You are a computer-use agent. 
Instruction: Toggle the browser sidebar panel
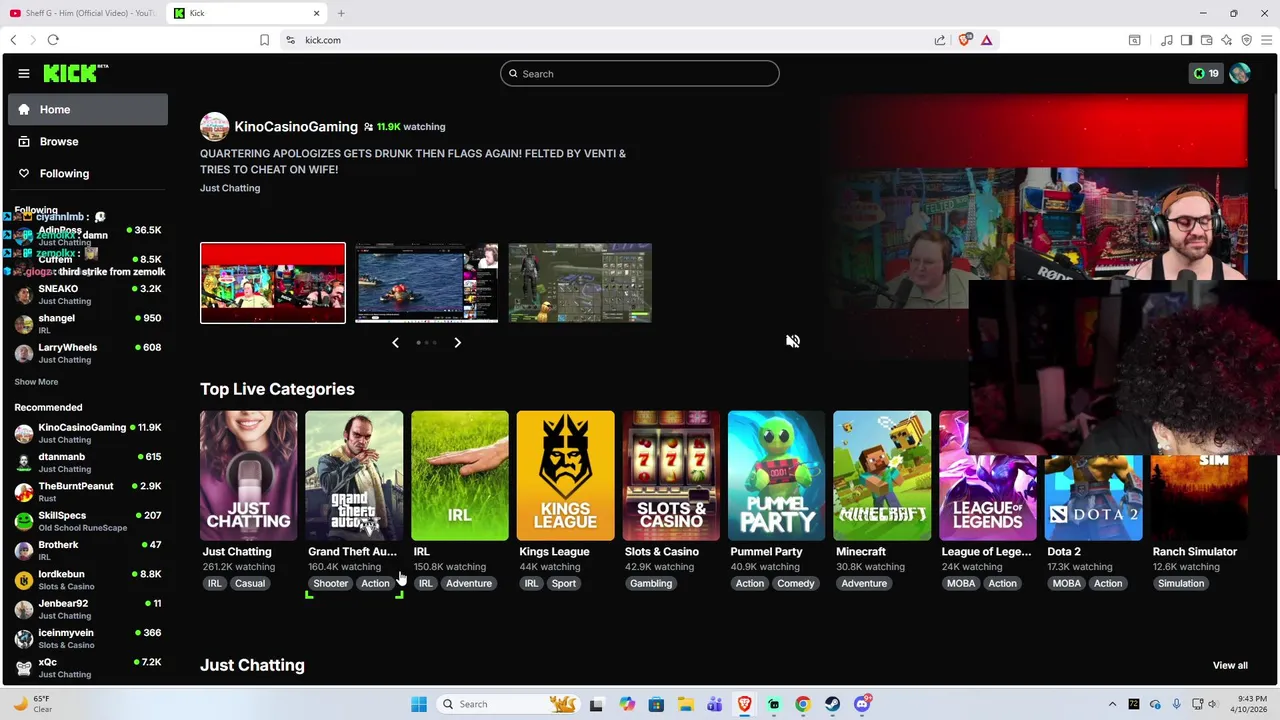point(1186,40)
